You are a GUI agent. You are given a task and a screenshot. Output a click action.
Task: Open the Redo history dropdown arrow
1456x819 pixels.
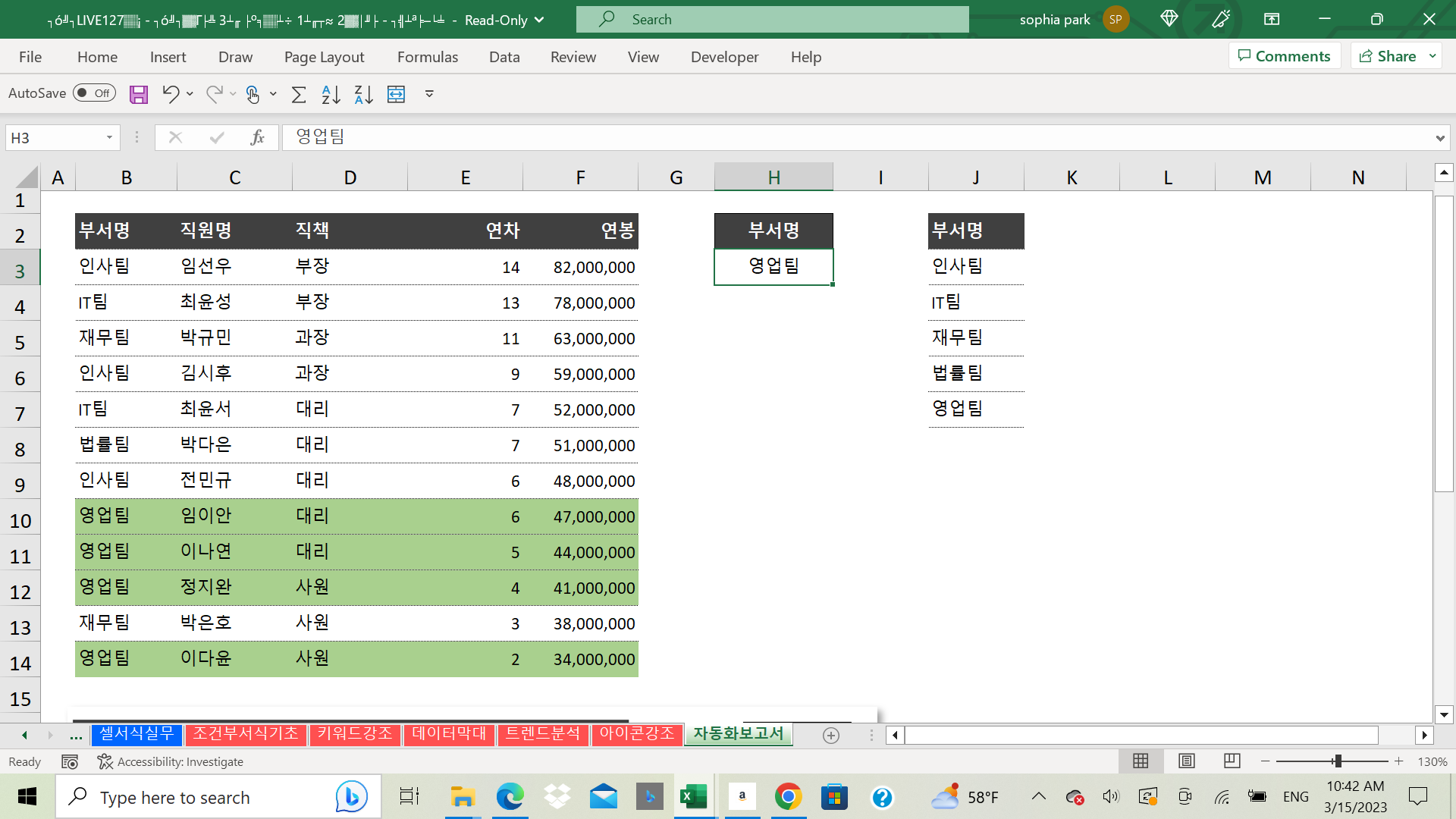coord(233,94)
